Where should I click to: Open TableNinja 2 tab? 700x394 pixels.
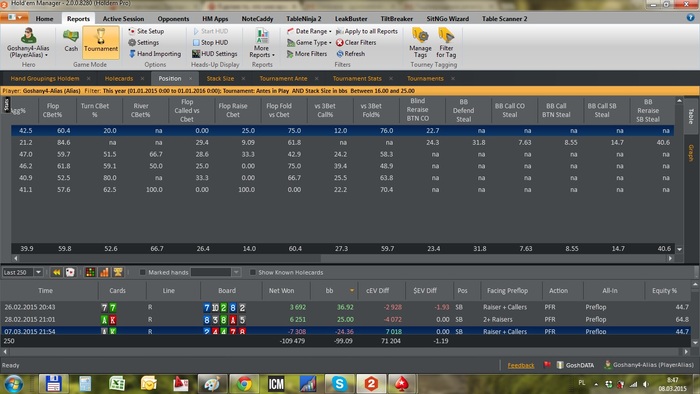[304, 19]
